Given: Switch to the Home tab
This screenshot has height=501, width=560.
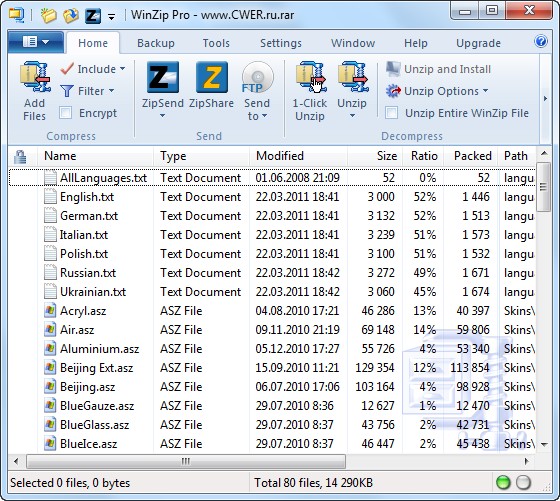Looking at the screenshot, I should point(93,43).
